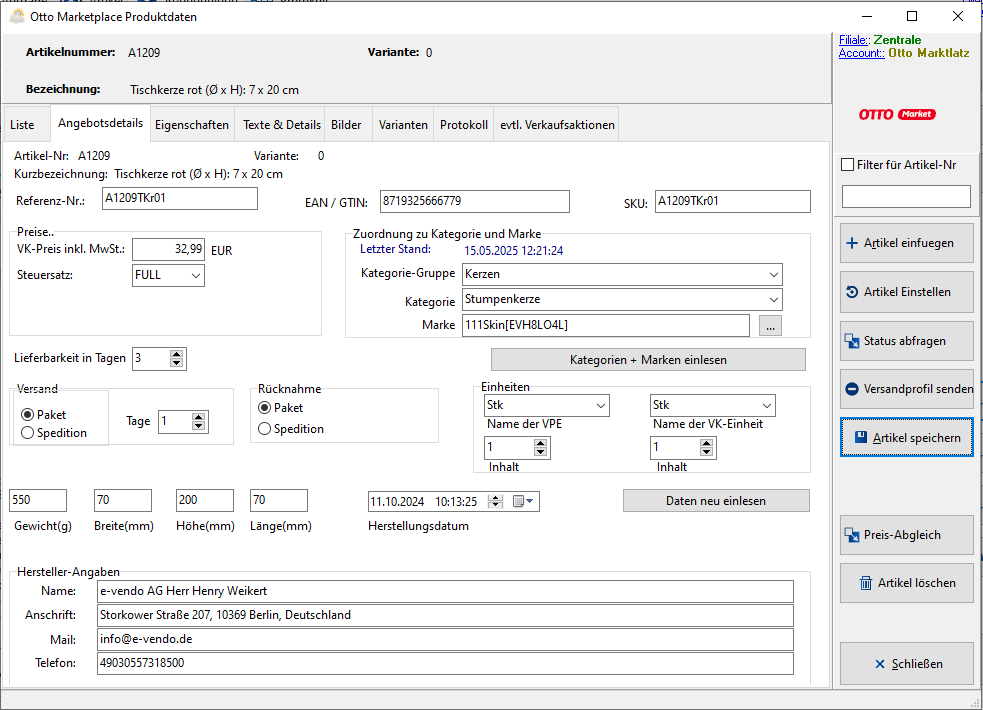Click the Schließen button

point(907,664)
